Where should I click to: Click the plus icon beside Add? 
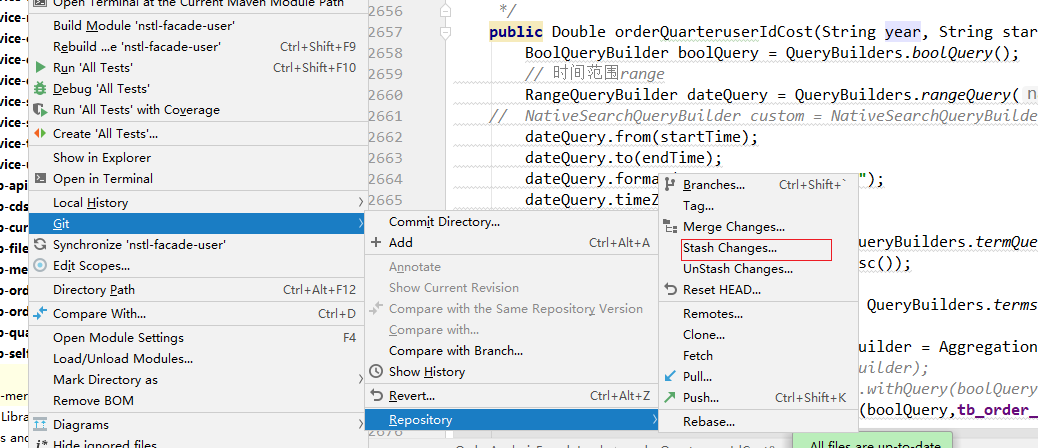(377, 243)
